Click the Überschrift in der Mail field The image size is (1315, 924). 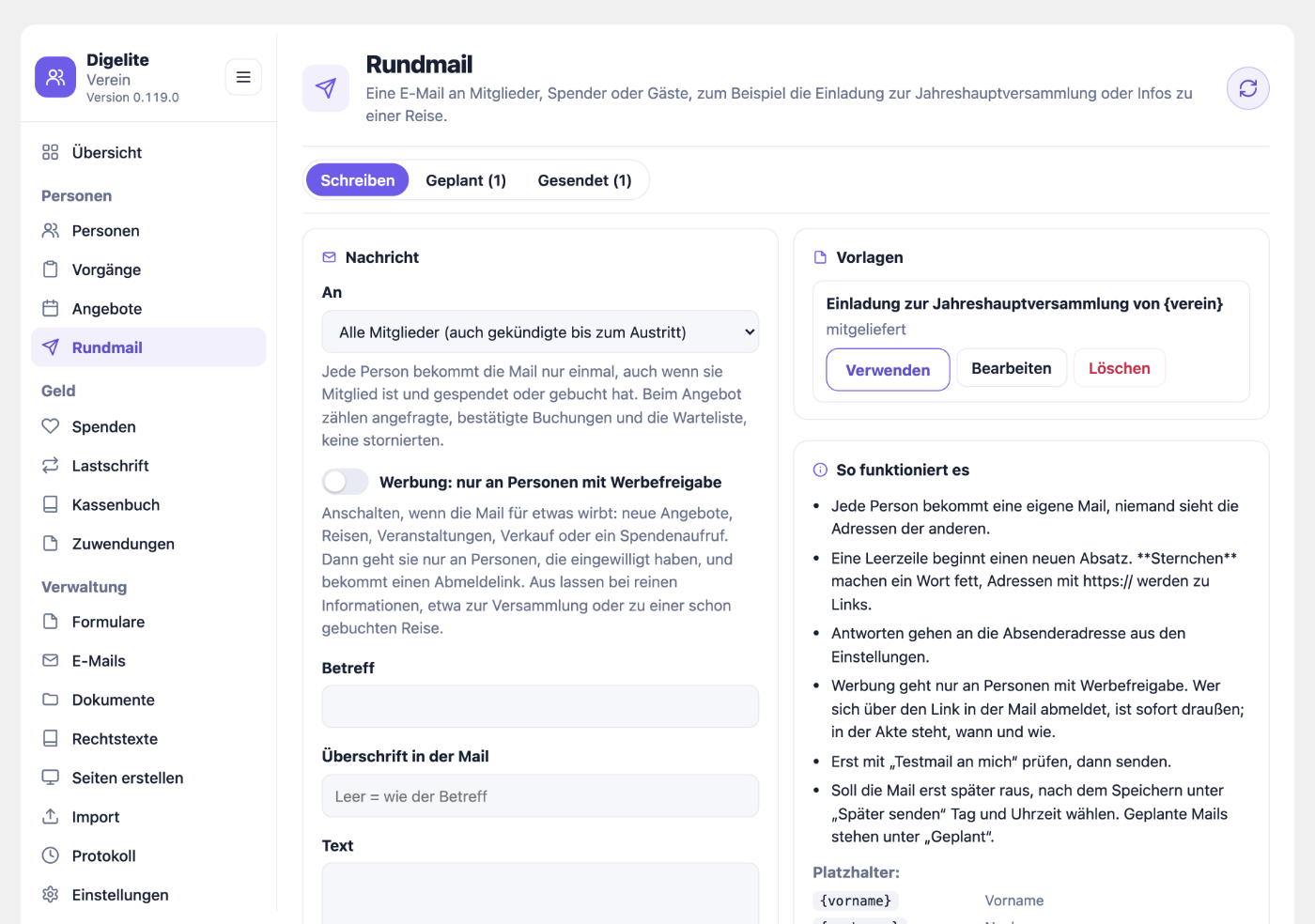click(x=540, y=796)
